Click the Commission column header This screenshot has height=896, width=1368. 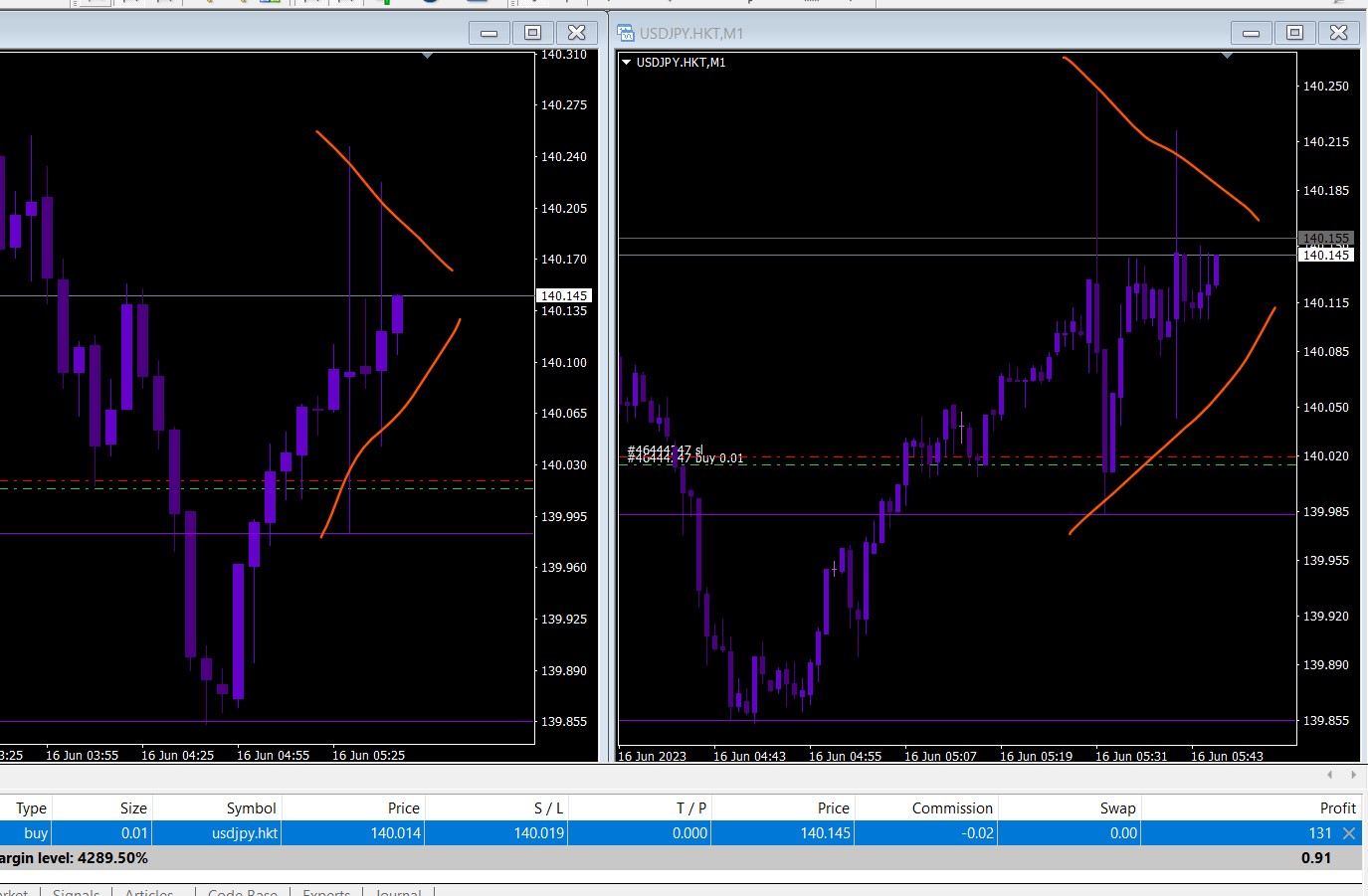pos(952,807)
